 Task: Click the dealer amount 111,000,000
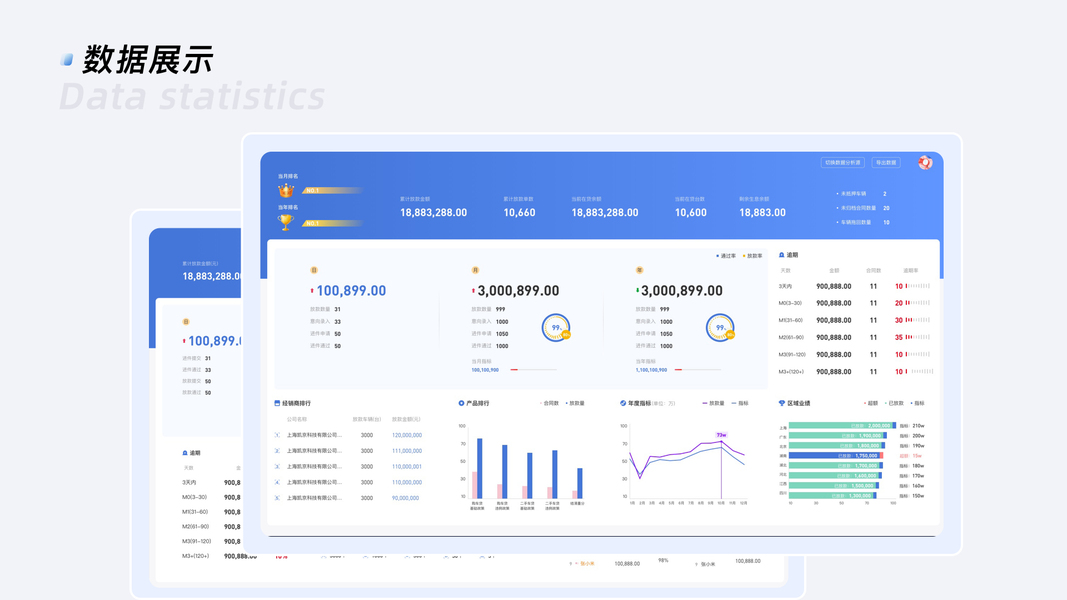tap(407, 450)
